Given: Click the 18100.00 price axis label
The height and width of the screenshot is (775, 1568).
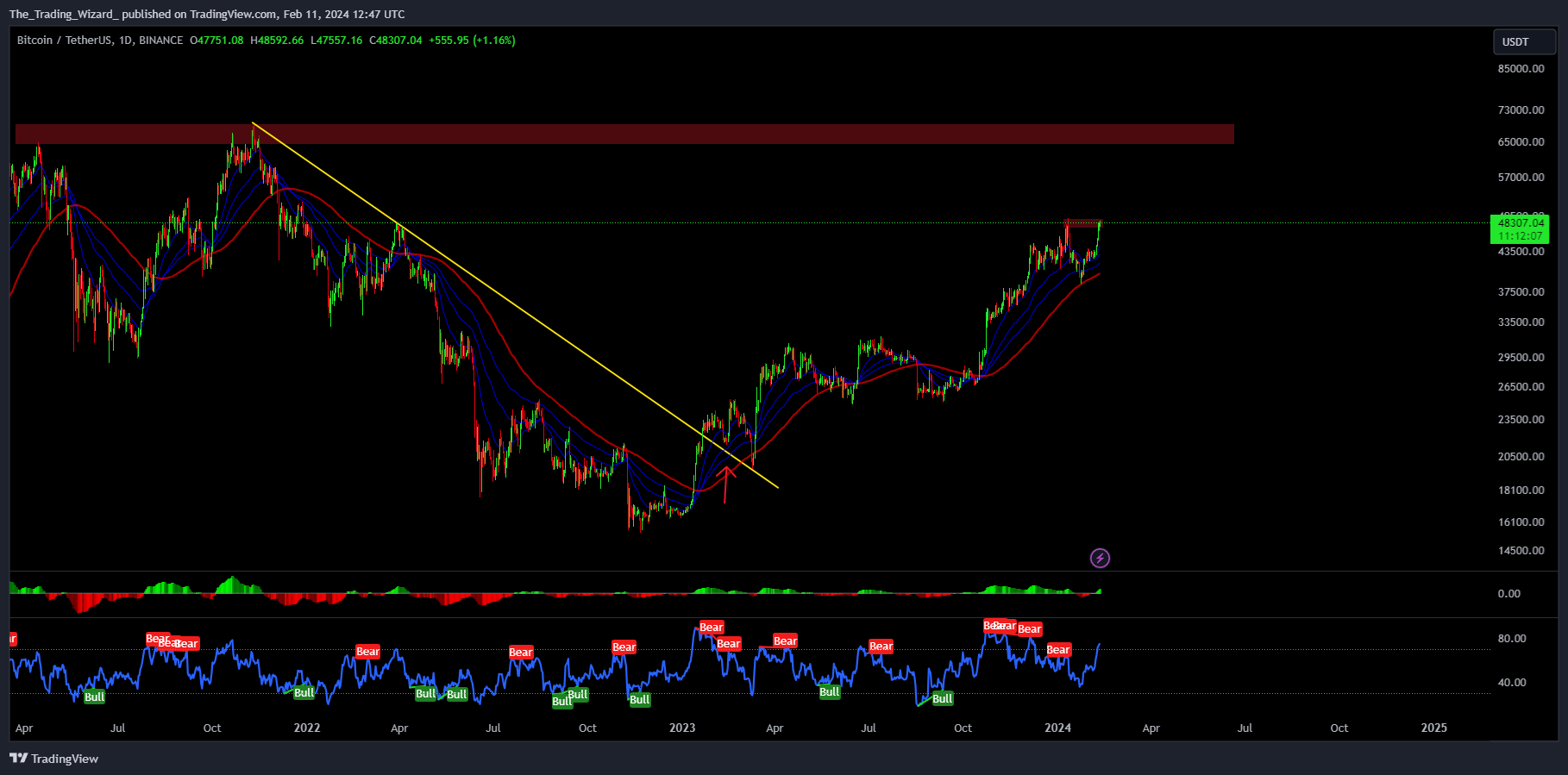Looking at the screenshot, I should 1521,491.
